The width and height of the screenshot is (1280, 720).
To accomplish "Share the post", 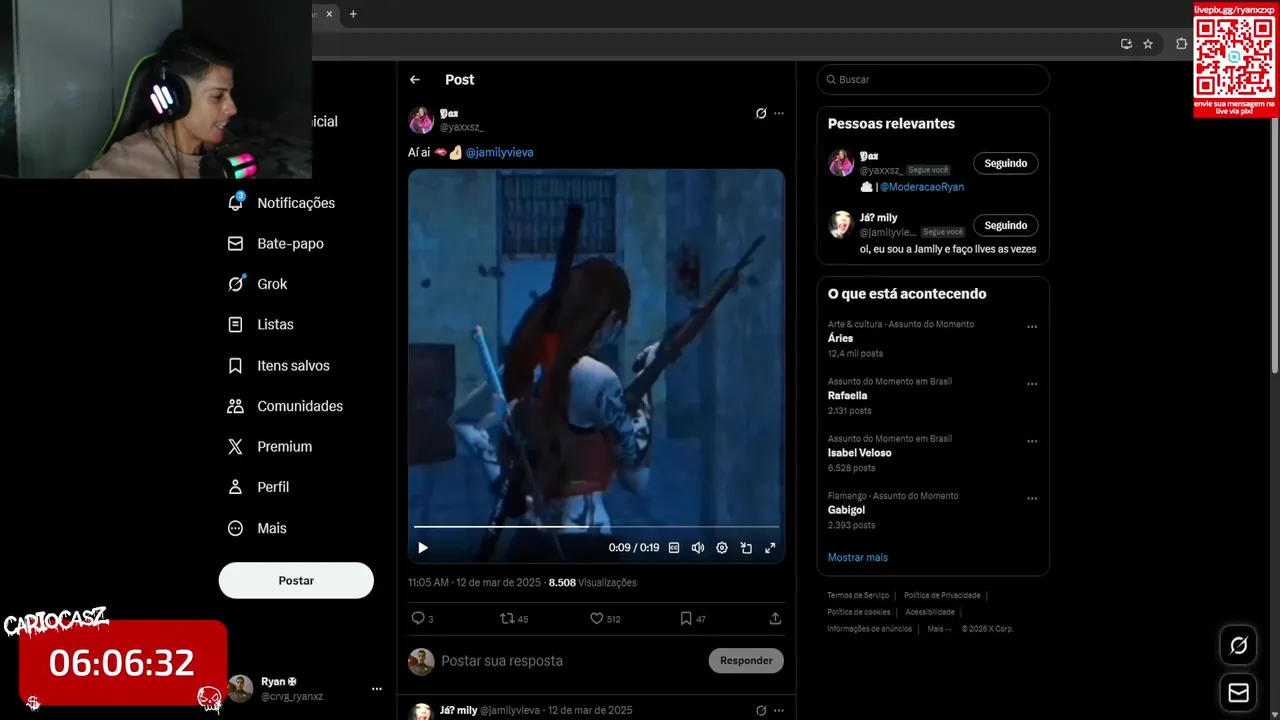I will [x=775, y=619].
